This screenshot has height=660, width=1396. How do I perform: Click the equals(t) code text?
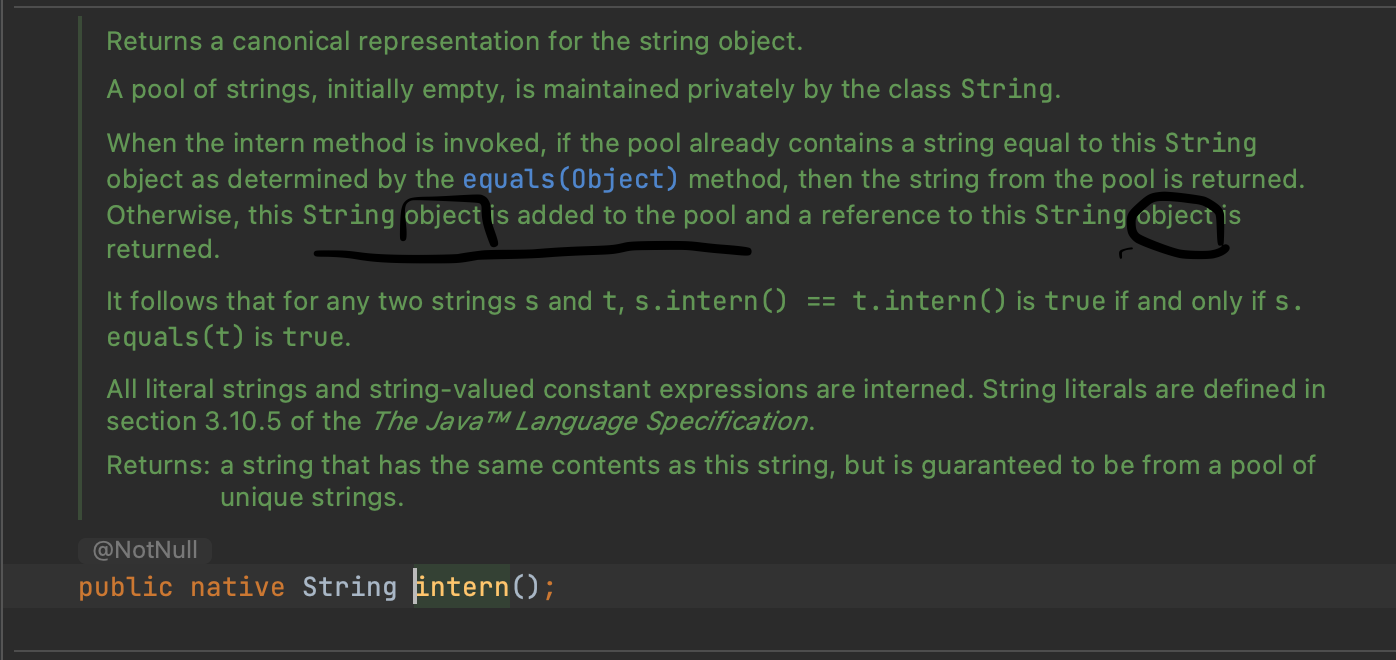click(175, 337)
